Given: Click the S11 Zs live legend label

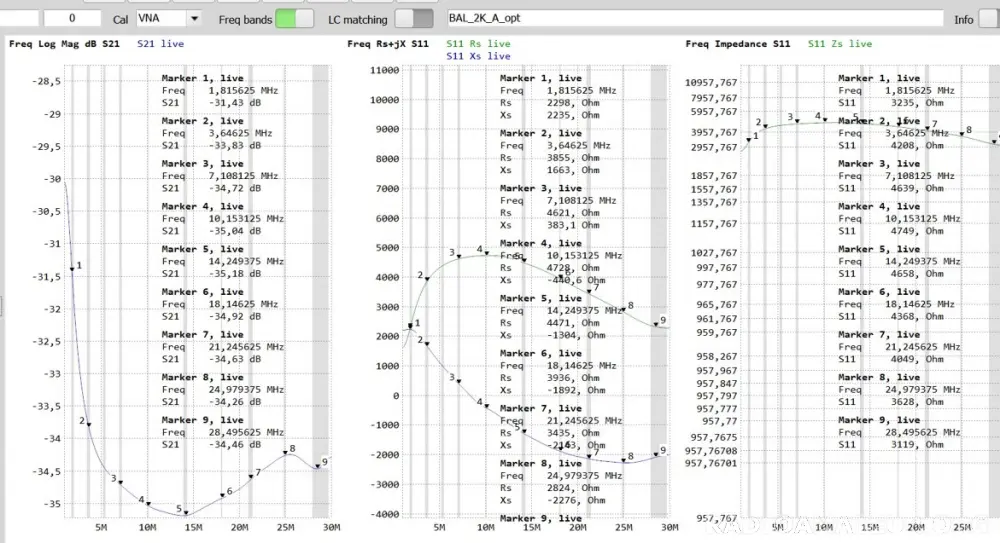Looking at the screenshot, I should tap(839, 44).
